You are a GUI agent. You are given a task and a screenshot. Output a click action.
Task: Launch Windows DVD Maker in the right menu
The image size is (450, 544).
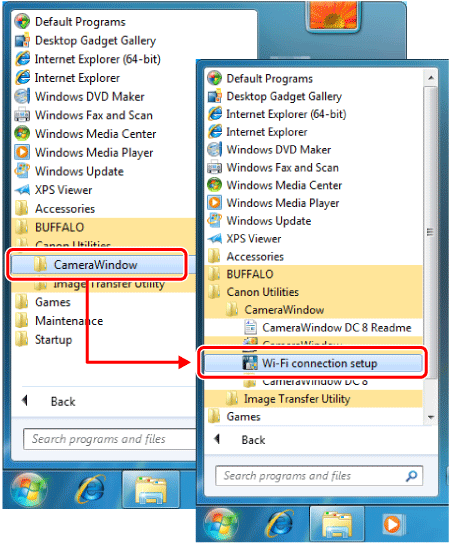269,150
